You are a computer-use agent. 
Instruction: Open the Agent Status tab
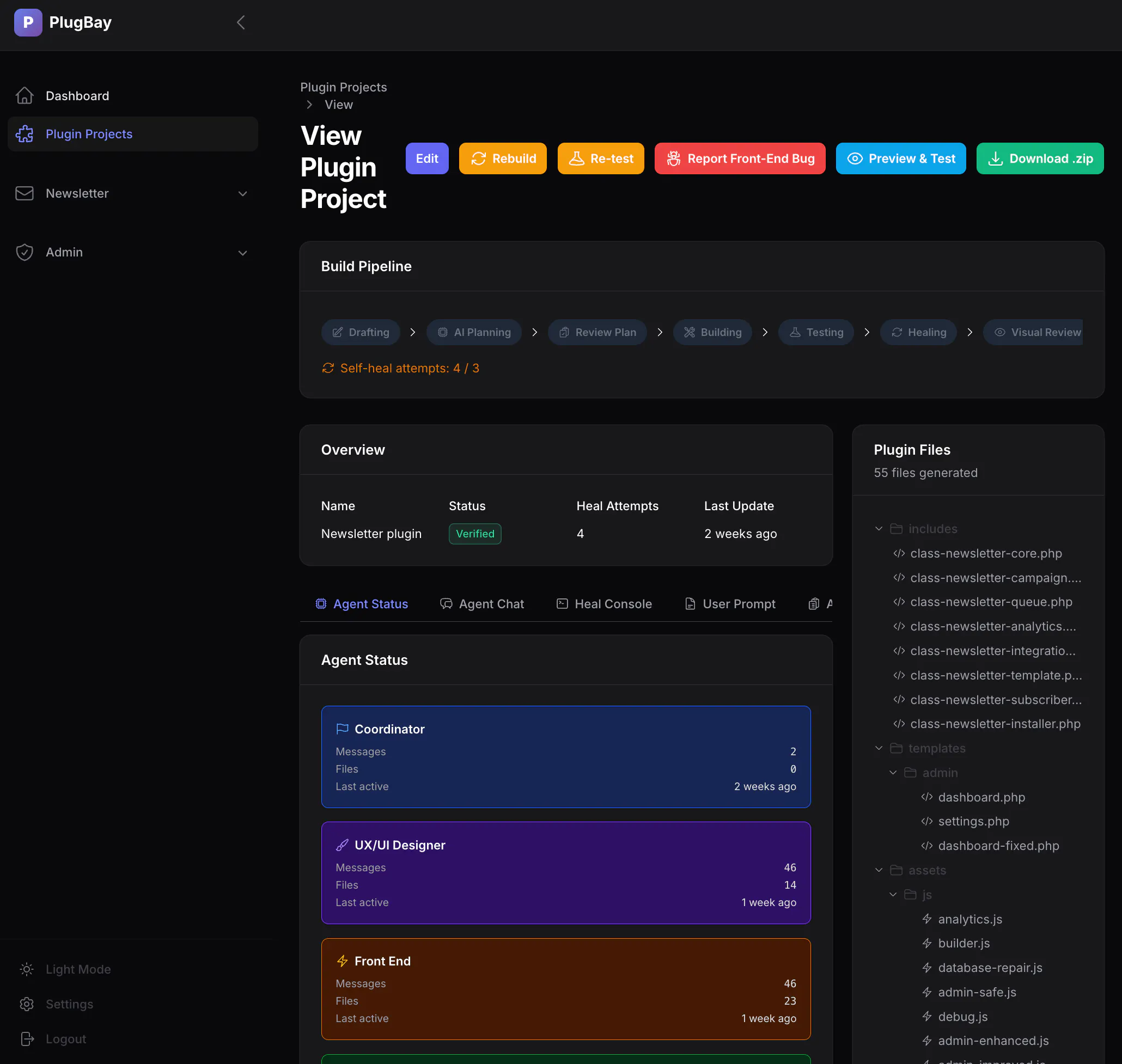(x=361, y=604)
